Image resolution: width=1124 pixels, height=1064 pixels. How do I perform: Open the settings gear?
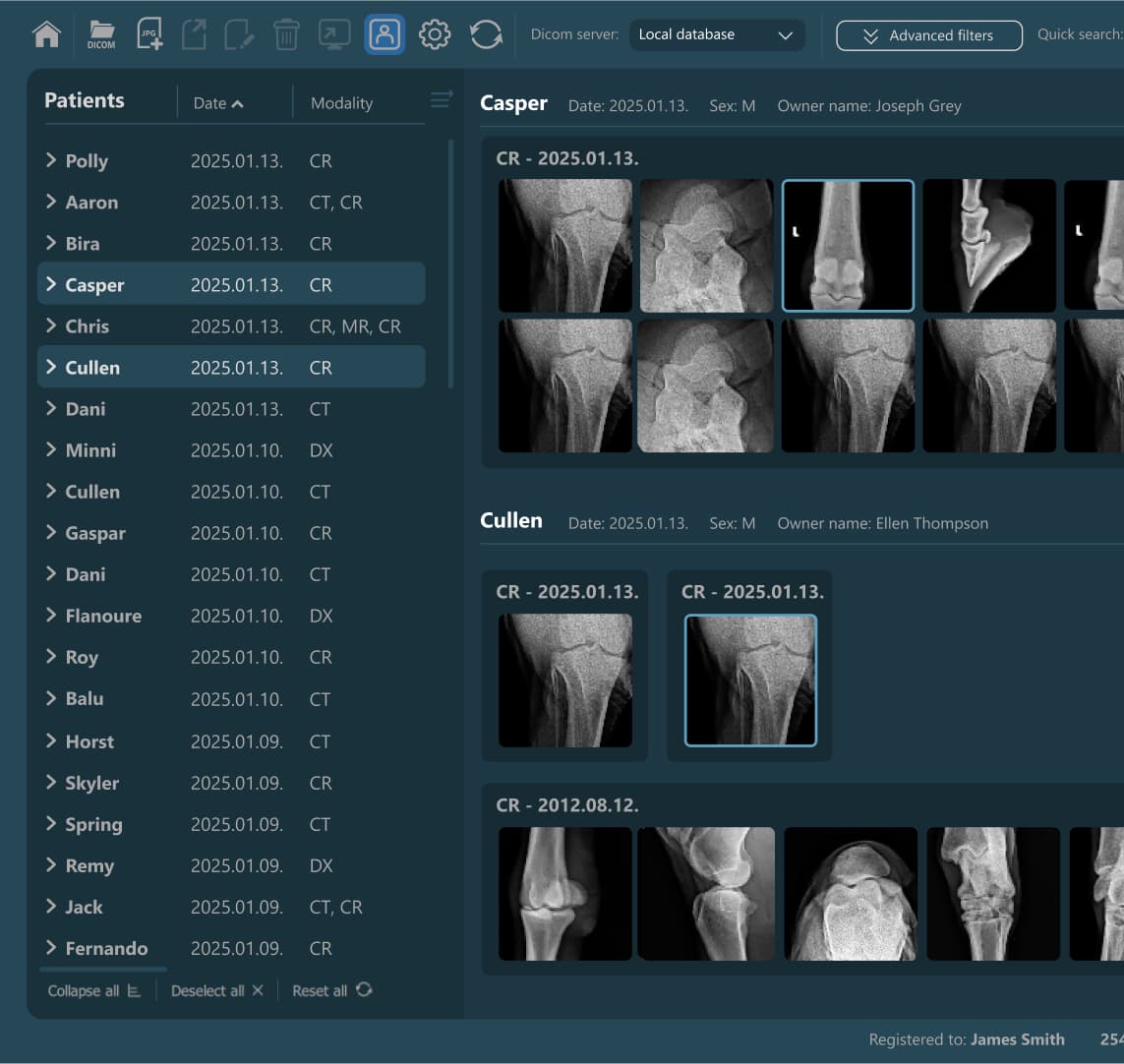coord(435,34)
